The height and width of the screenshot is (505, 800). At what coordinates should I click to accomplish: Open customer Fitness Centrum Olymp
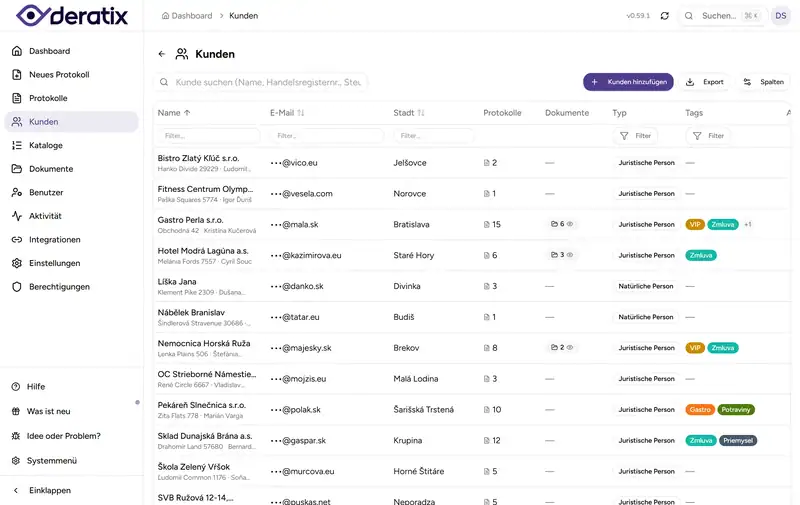[205, 189]
